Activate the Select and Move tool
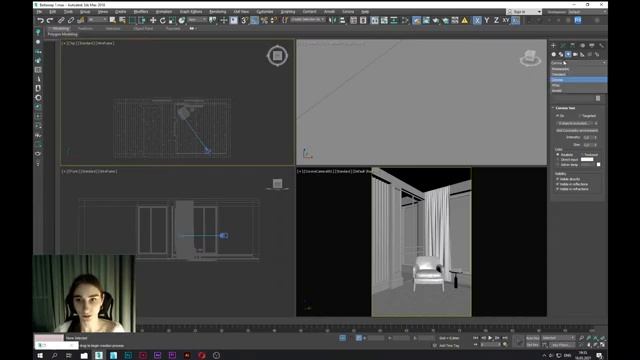 pyautogui.click(x=153, y=20)
